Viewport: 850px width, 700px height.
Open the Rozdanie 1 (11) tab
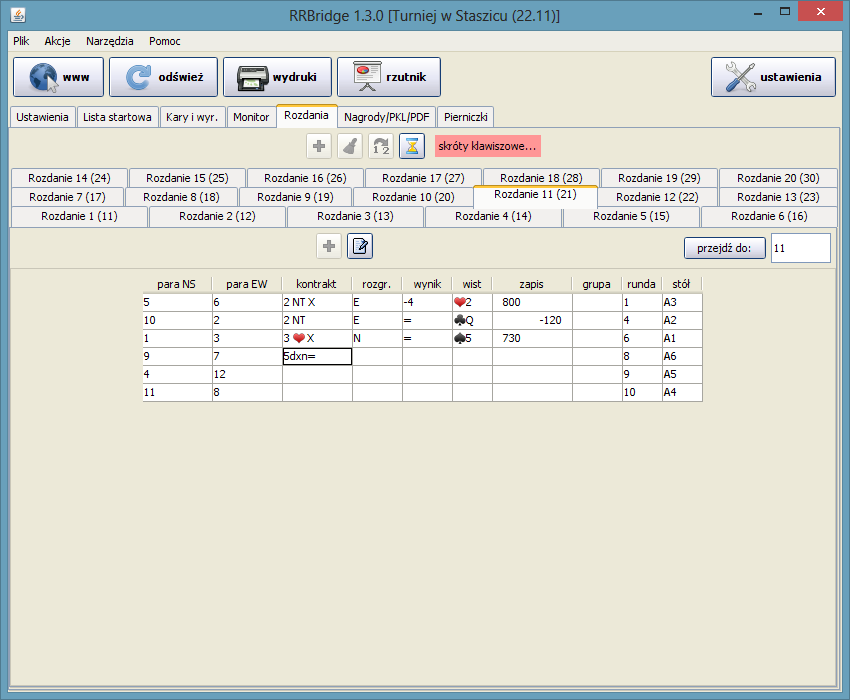(x=79, y=217)
